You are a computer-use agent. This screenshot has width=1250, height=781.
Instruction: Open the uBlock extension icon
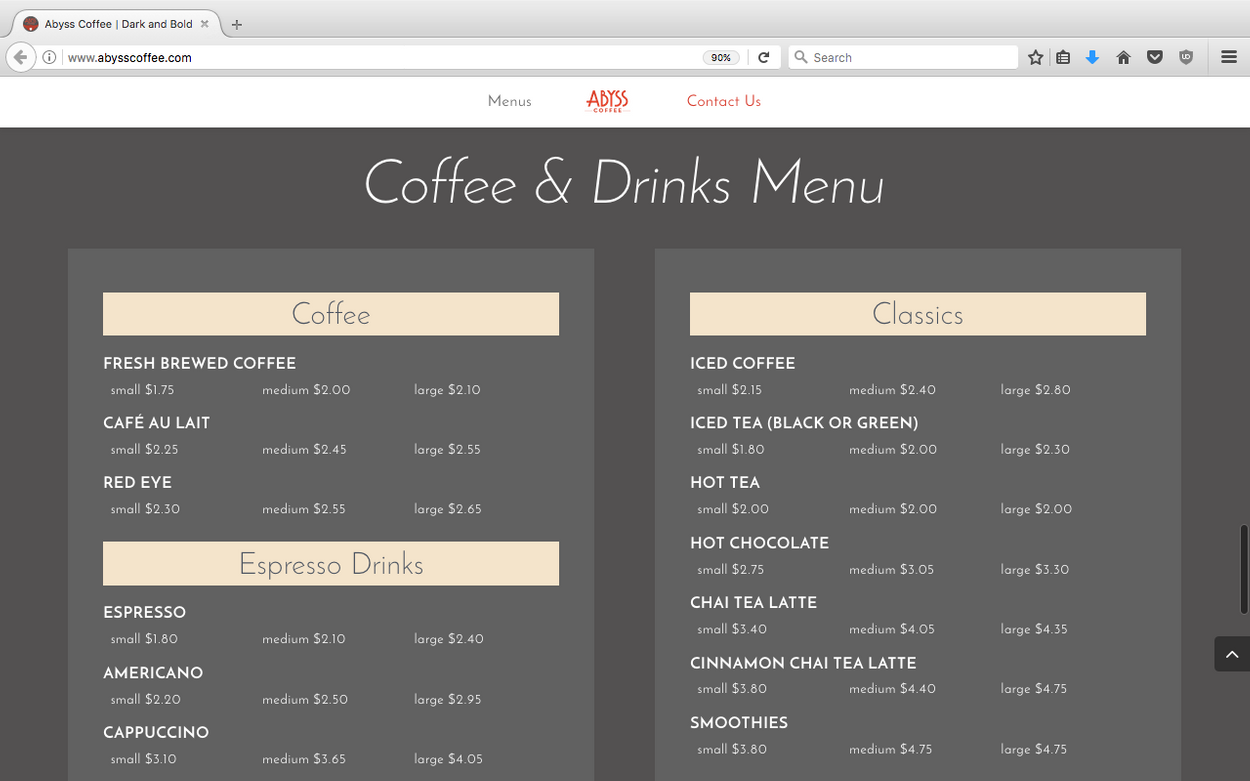coord(1186,58)
